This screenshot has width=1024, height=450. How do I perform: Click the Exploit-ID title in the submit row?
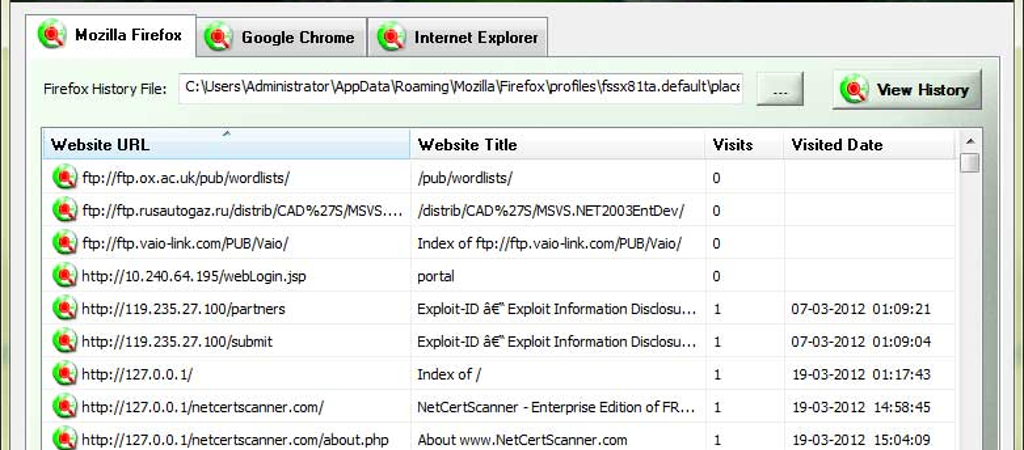(x=557, y=342)
